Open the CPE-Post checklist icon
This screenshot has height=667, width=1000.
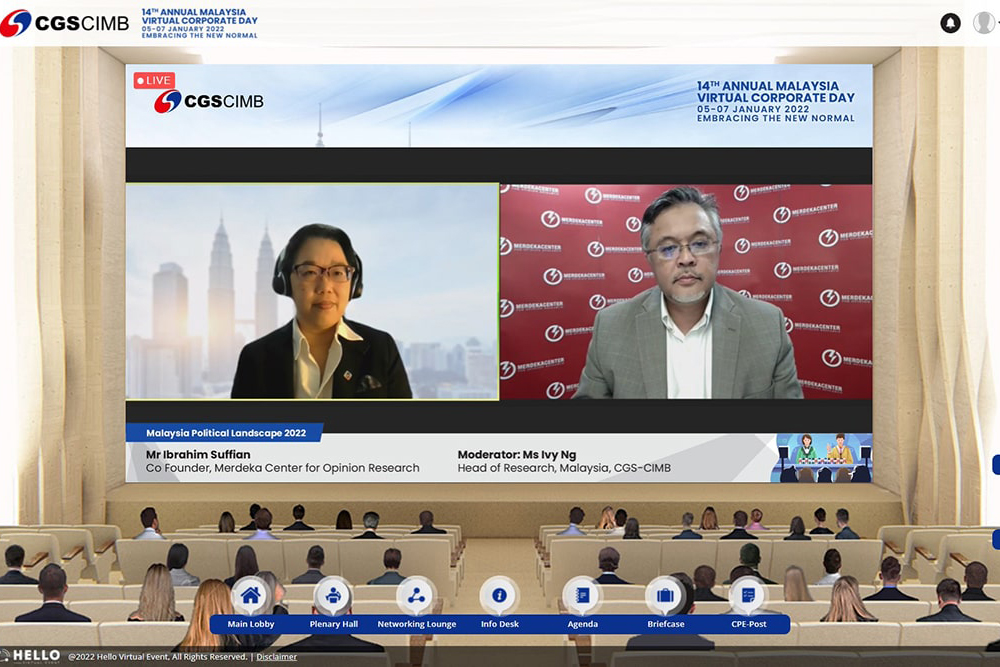pyautogui.click(x=748, y=596)
